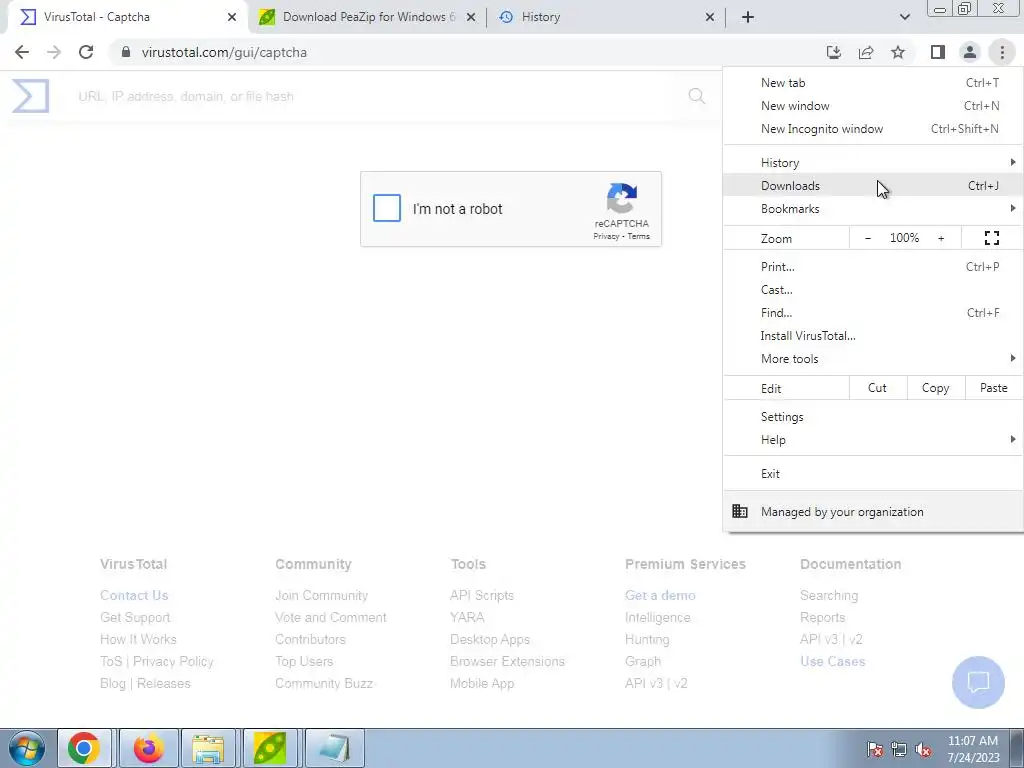Click Managed by your organization
This screenshot has height=768, width=1024.
tap(873, 512)
